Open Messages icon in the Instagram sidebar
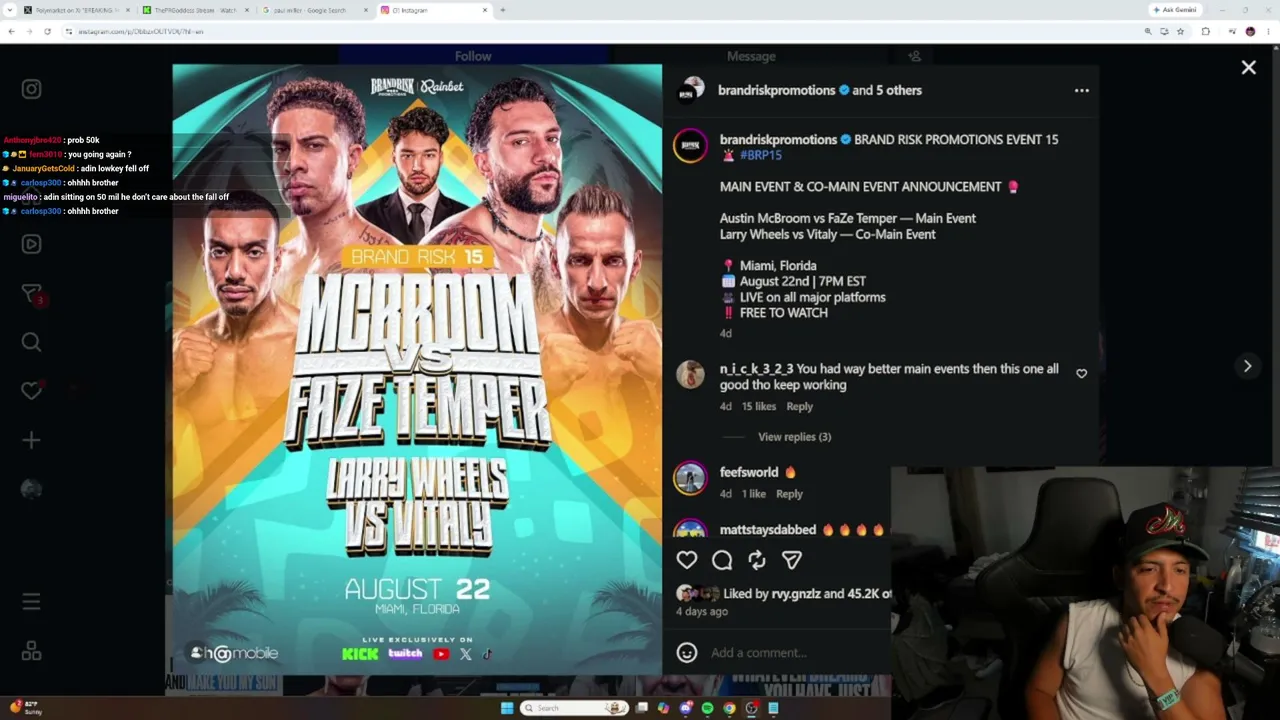Image resolution: width=1280 pixels, height=720 pixels. [31, 293]
